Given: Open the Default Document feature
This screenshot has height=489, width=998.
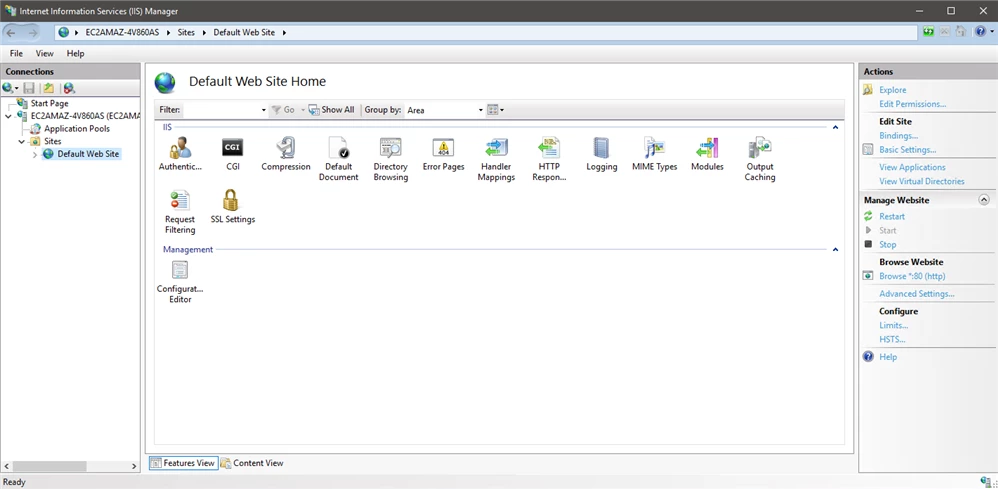Looking at the screenshot, I should click(x=338, y=159).
